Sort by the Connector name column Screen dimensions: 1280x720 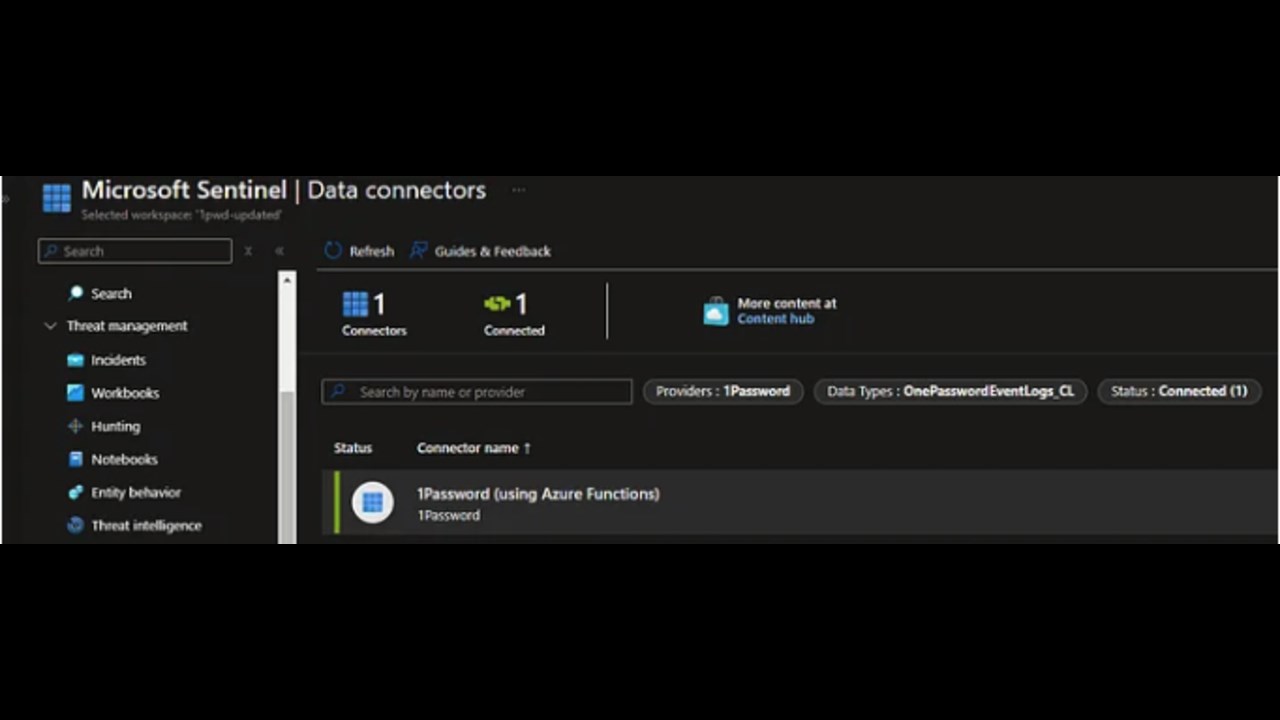pos(474,448)
